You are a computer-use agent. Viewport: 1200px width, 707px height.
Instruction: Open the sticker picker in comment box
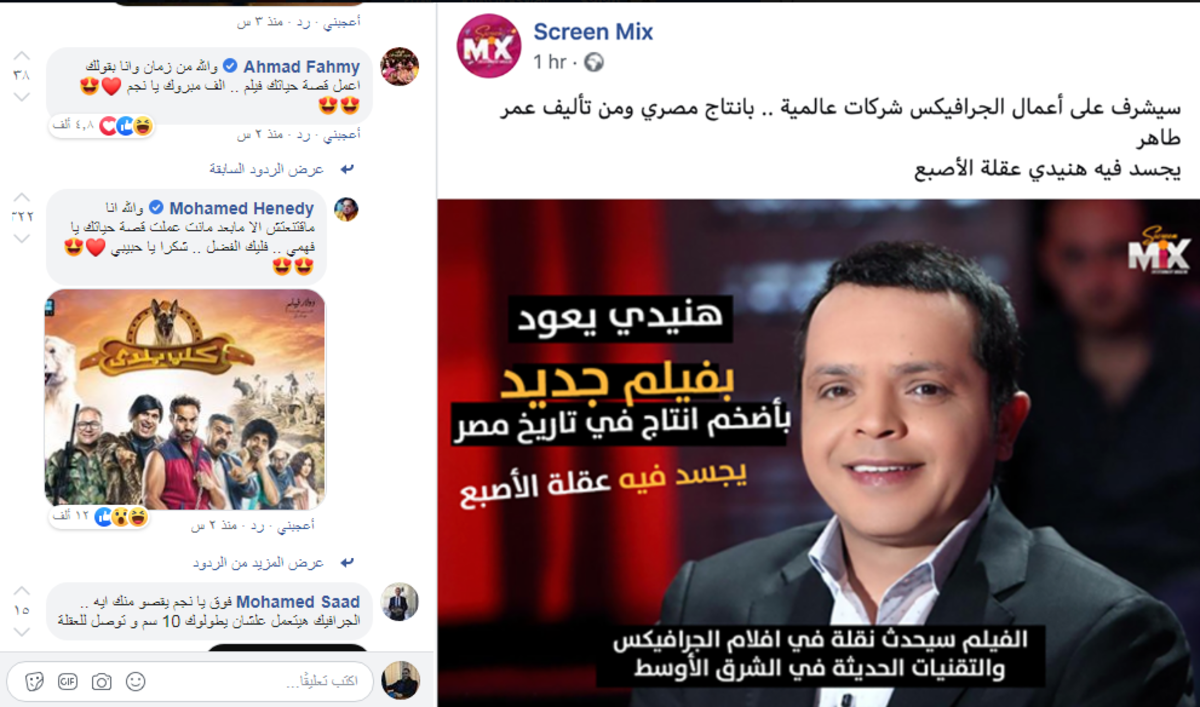[x=34, y=681]
